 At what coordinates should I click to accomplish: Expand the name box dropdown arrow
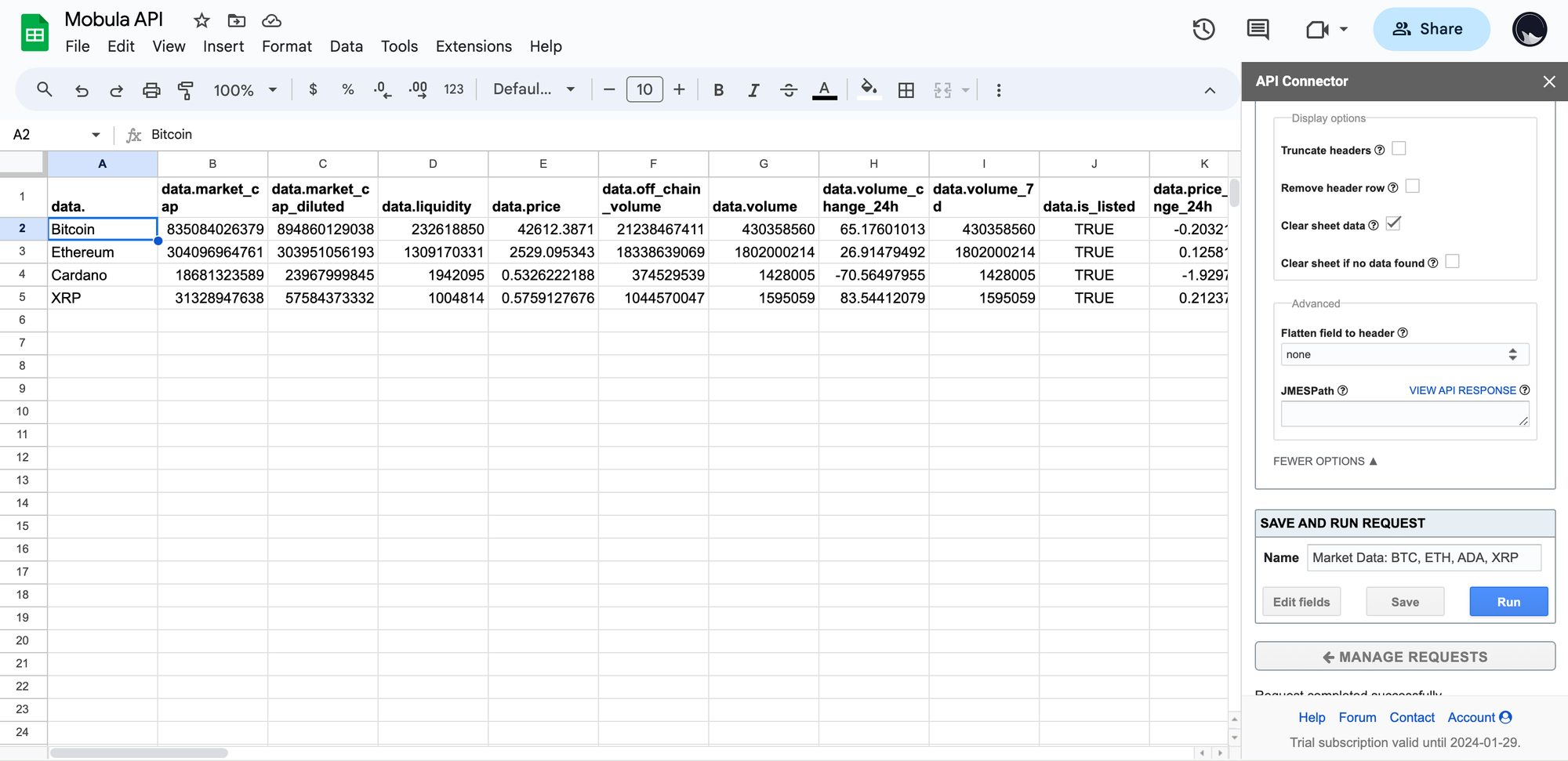tap(96, 135)
